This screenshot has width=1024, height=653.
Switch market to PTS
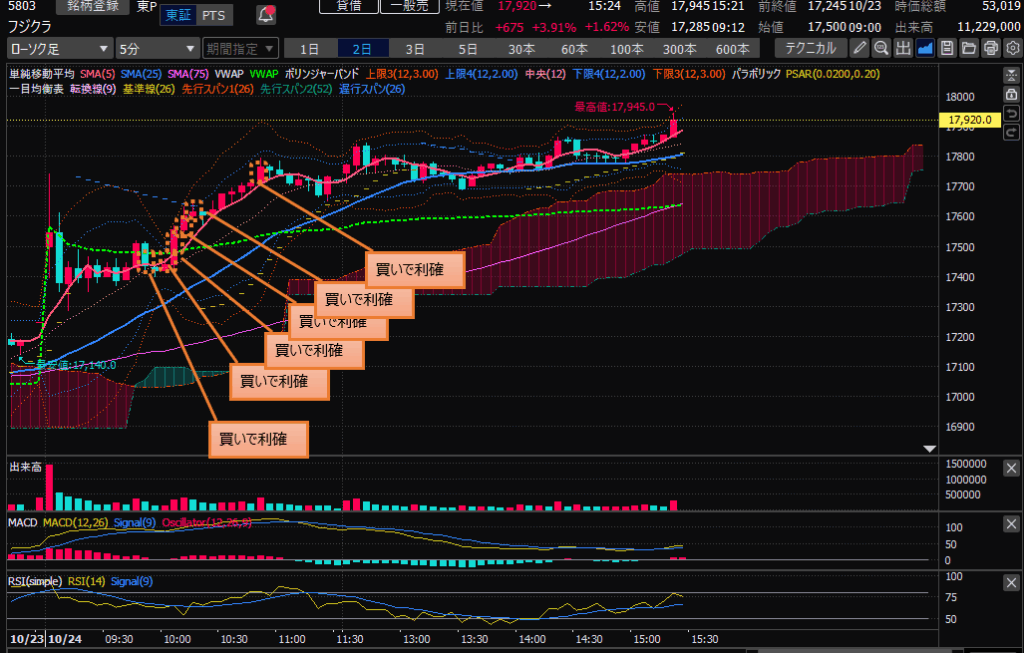(212, 15)
